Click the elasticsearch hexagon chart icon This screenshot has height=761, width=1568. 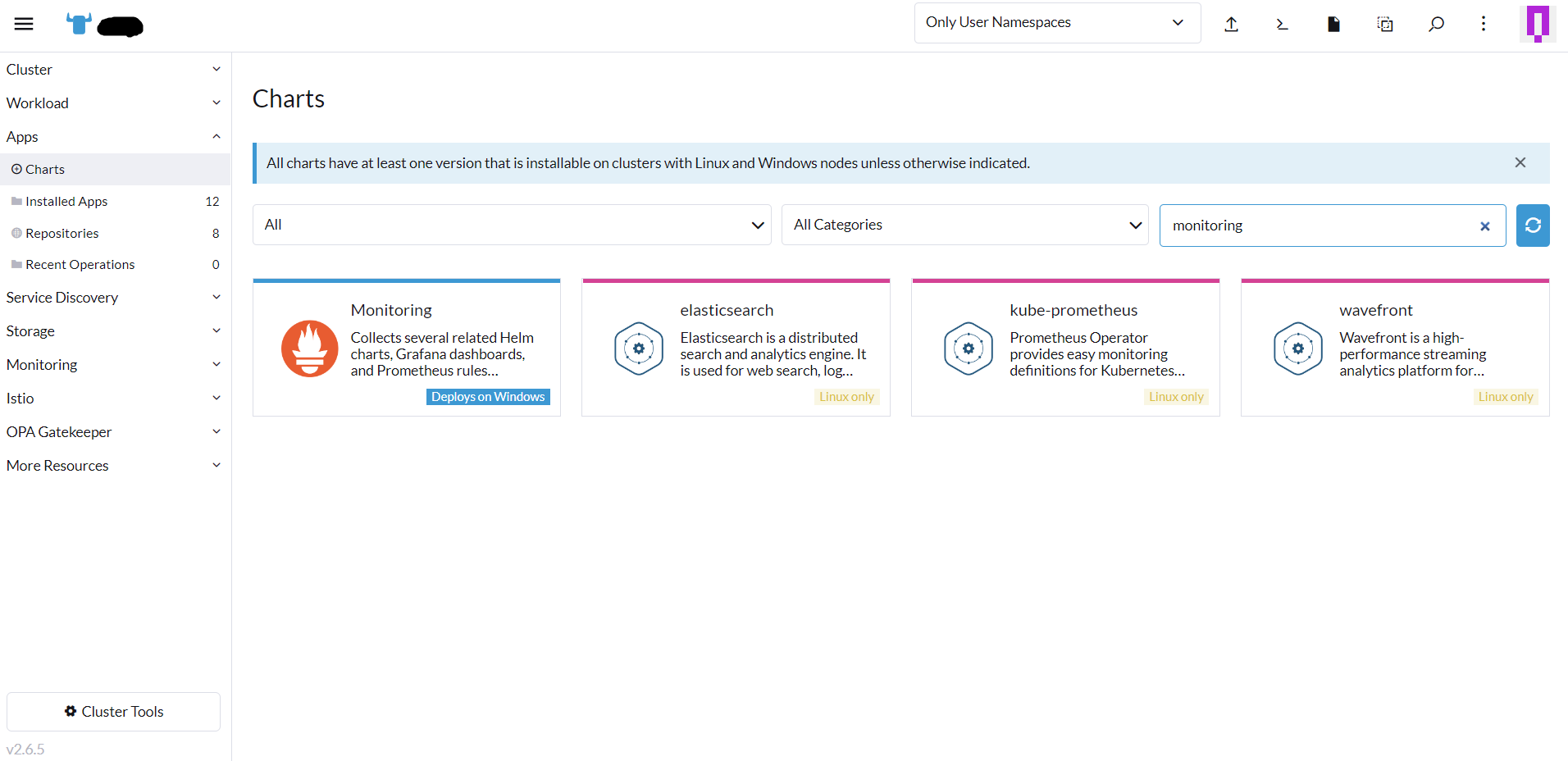coord(639,349)
